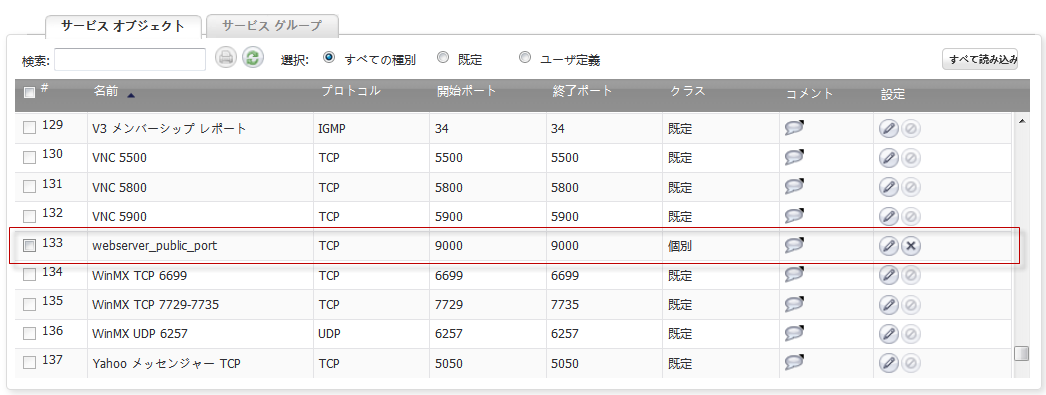The height and width of the screenshot is (395, 1046).
Task: Edit the WinMX TCP 7729-7735 service
Action: [x=889, y=304]
